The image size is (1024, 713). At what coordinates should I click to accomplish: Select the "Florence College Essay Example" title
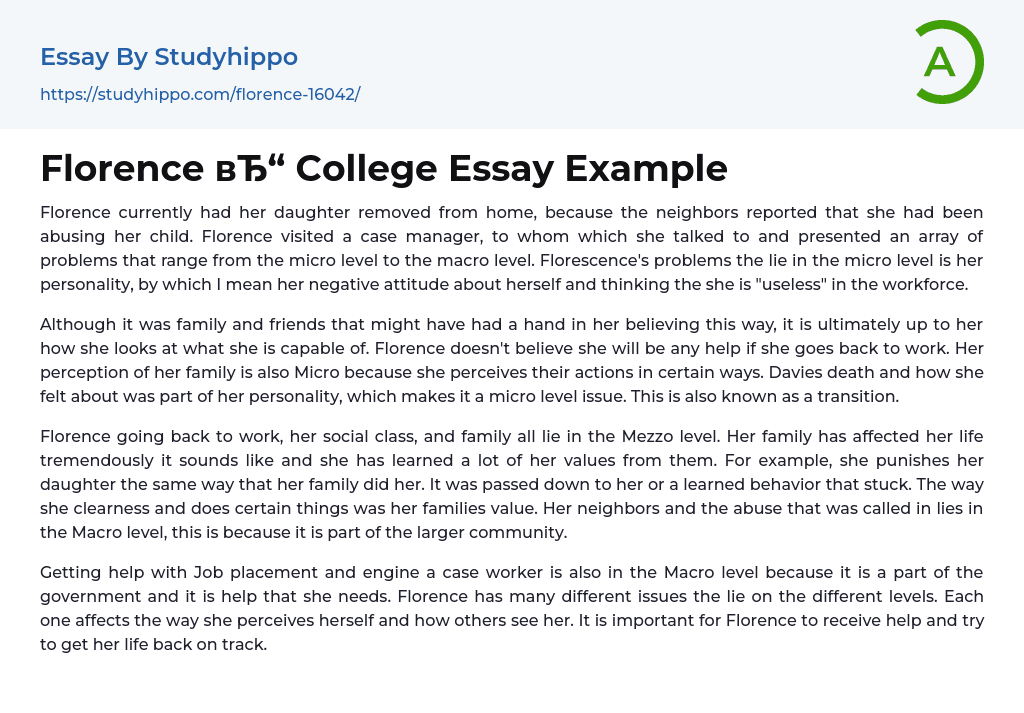[x=384, y=169]
